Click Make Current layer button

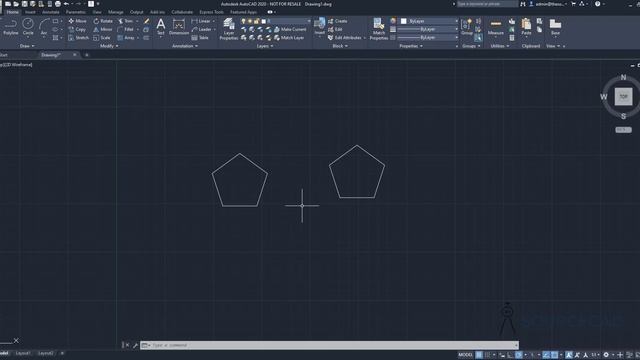coord(290,29)
